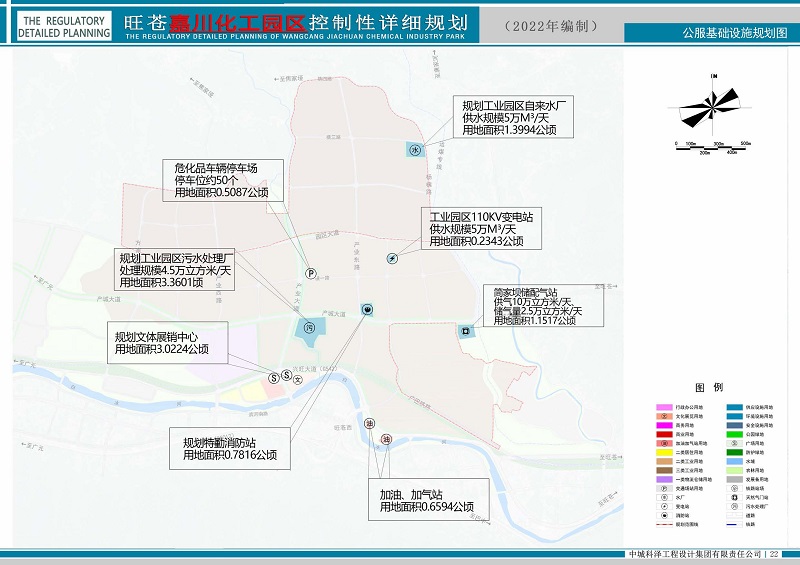The image size is (800, 565).
Task: Click the Regulatory Detailed Planning title block
Action: point(65,26)
